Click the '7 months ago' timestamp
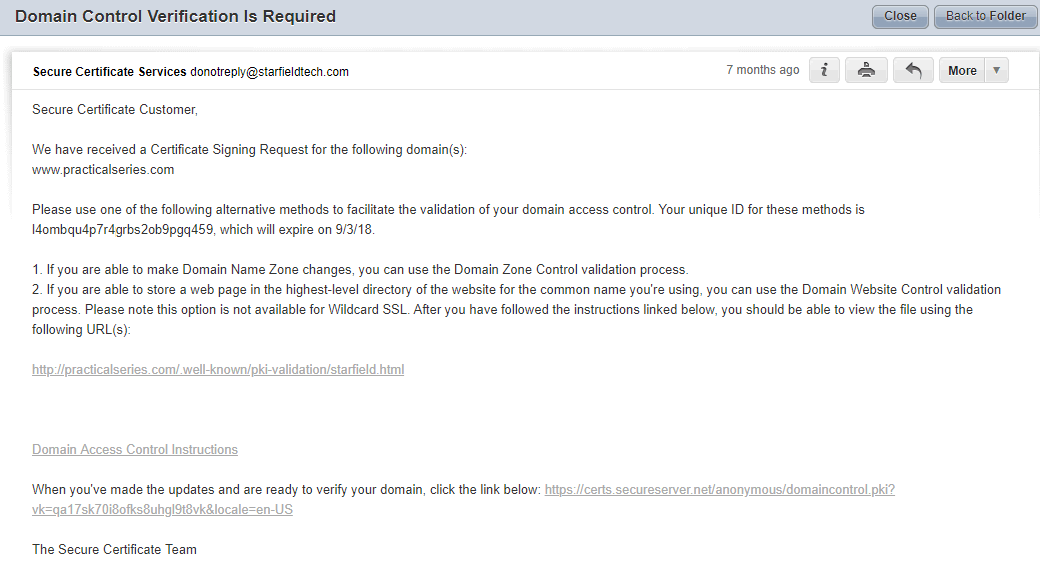1040x573 pixels. (x=763, y=70)
